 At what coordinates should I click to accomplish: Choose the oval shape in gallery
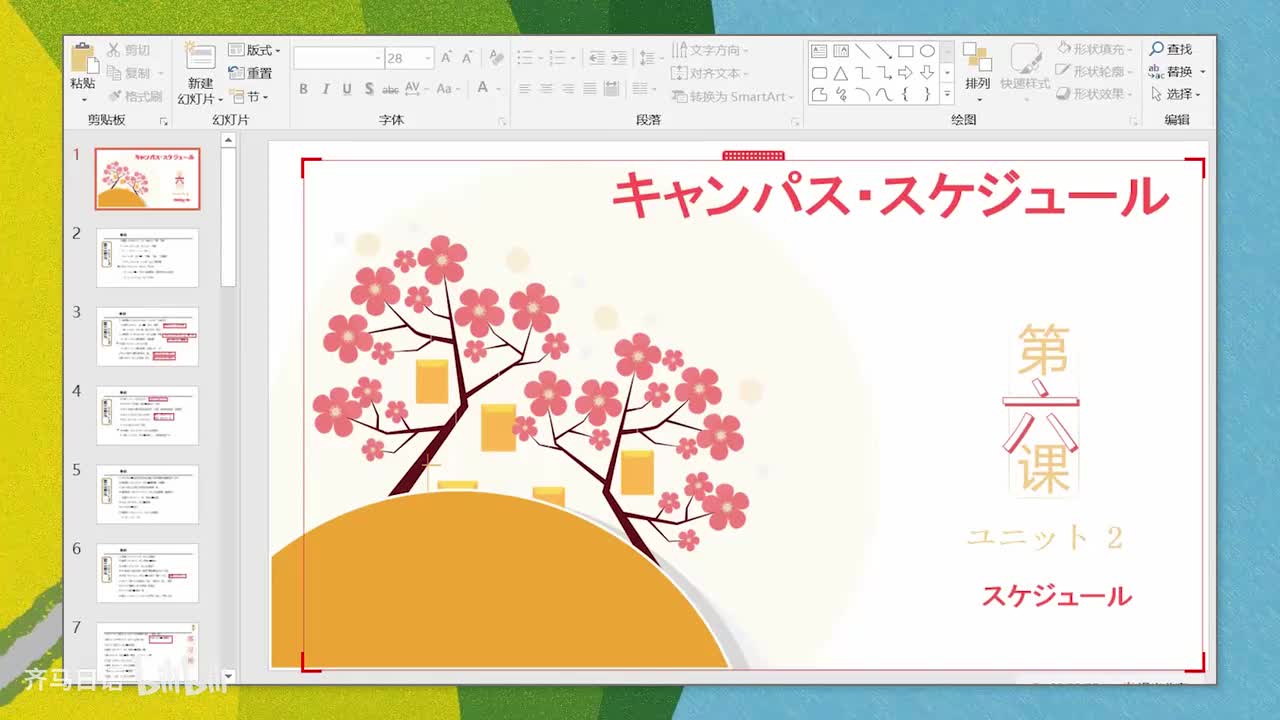[927, 51]
